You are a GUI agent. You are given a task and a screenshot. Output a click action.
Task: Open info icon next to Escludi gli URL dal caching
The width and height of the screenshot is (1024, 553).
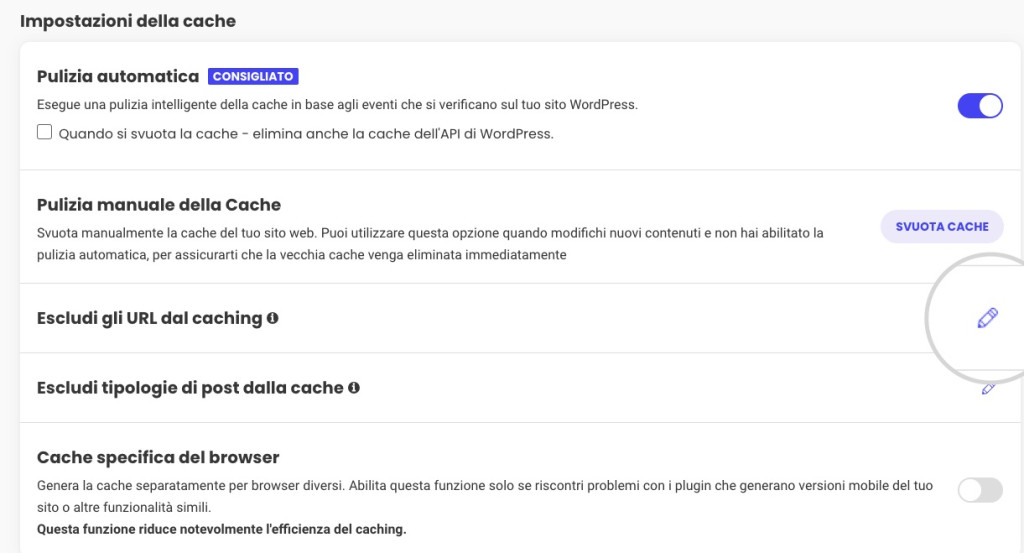click(x=272, y=318)
